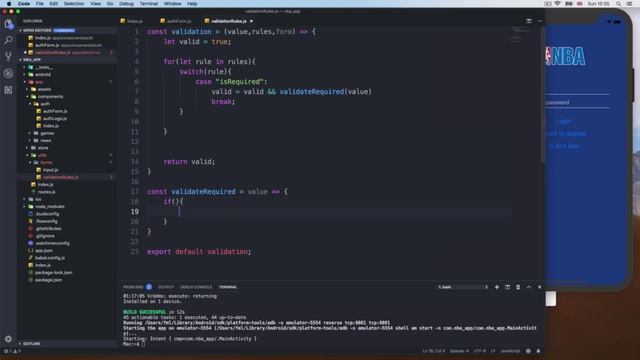
Task: Click UTF-8 encoding in status bar
Action: (x=480, y=351)
